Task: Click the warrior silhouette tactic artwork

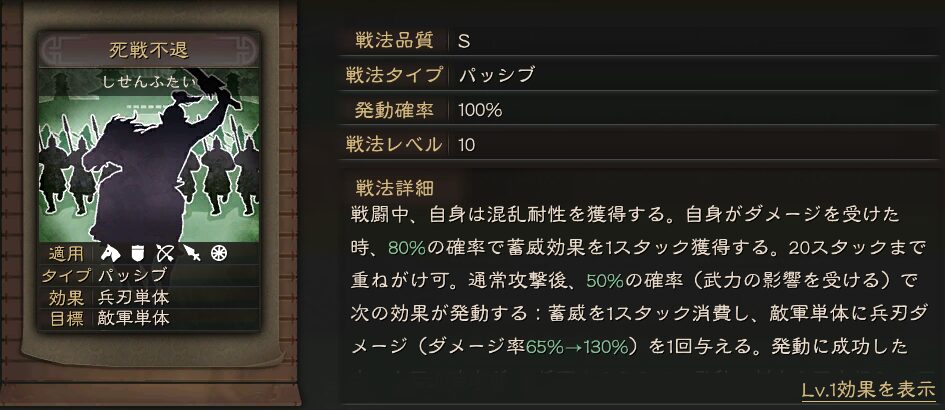Action: (x=150, y=160)
